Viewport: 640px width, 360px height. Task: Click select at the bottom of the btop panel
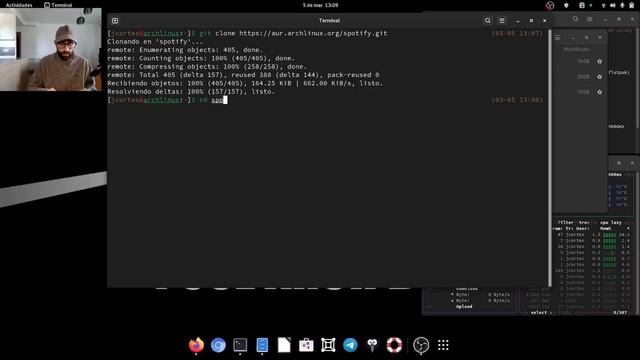(539, 313)
